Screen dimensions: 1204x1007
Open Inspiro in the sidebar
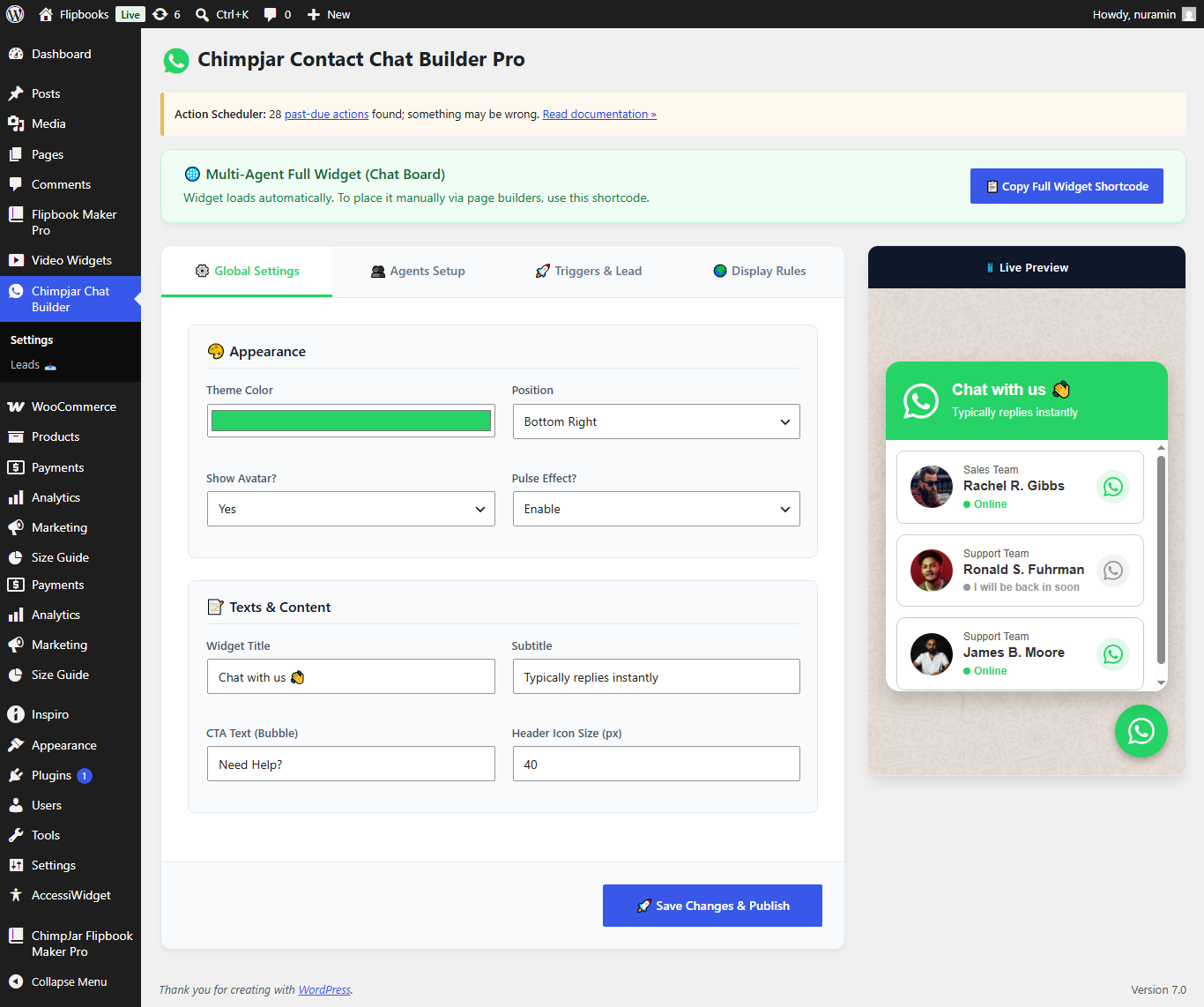(71, 714)
